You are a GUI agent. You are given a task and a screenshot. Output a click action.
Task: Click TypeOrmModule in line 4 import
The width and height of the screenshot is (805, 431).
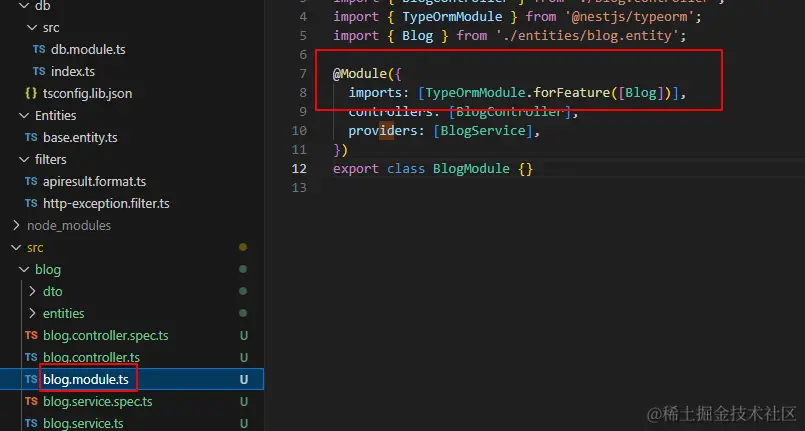[x=452, y=17]
